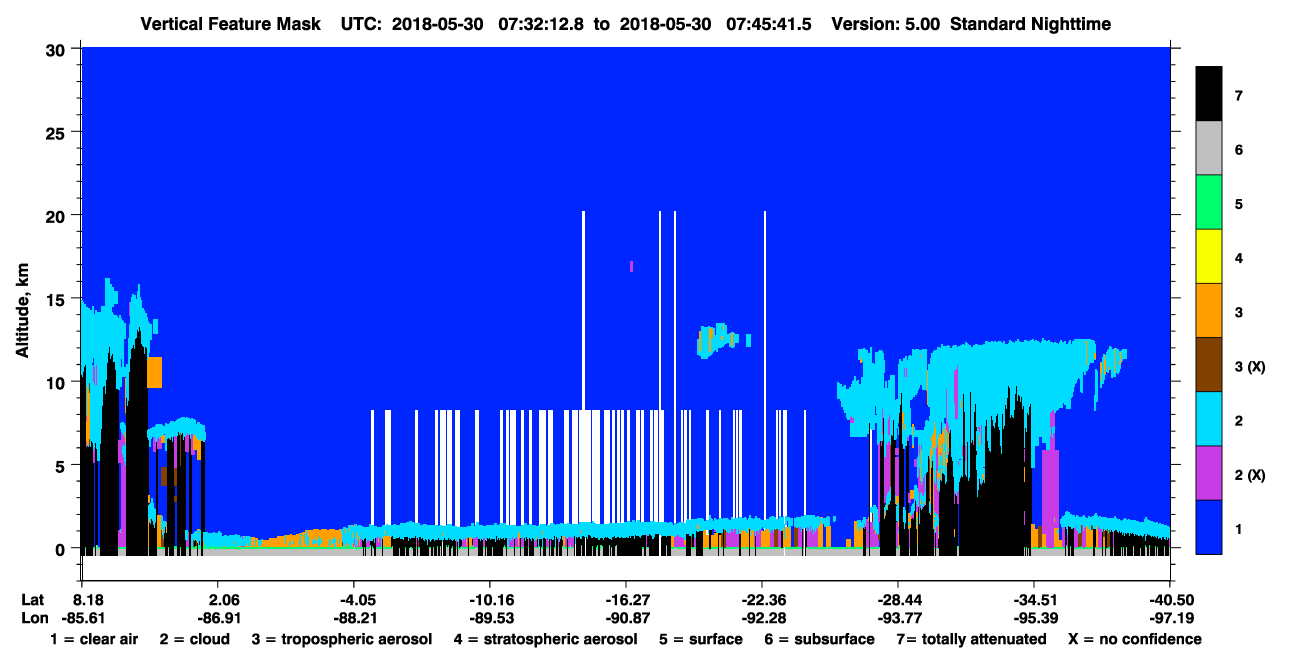
Task: Click longitude value -93.77
Action: point(898,618)
